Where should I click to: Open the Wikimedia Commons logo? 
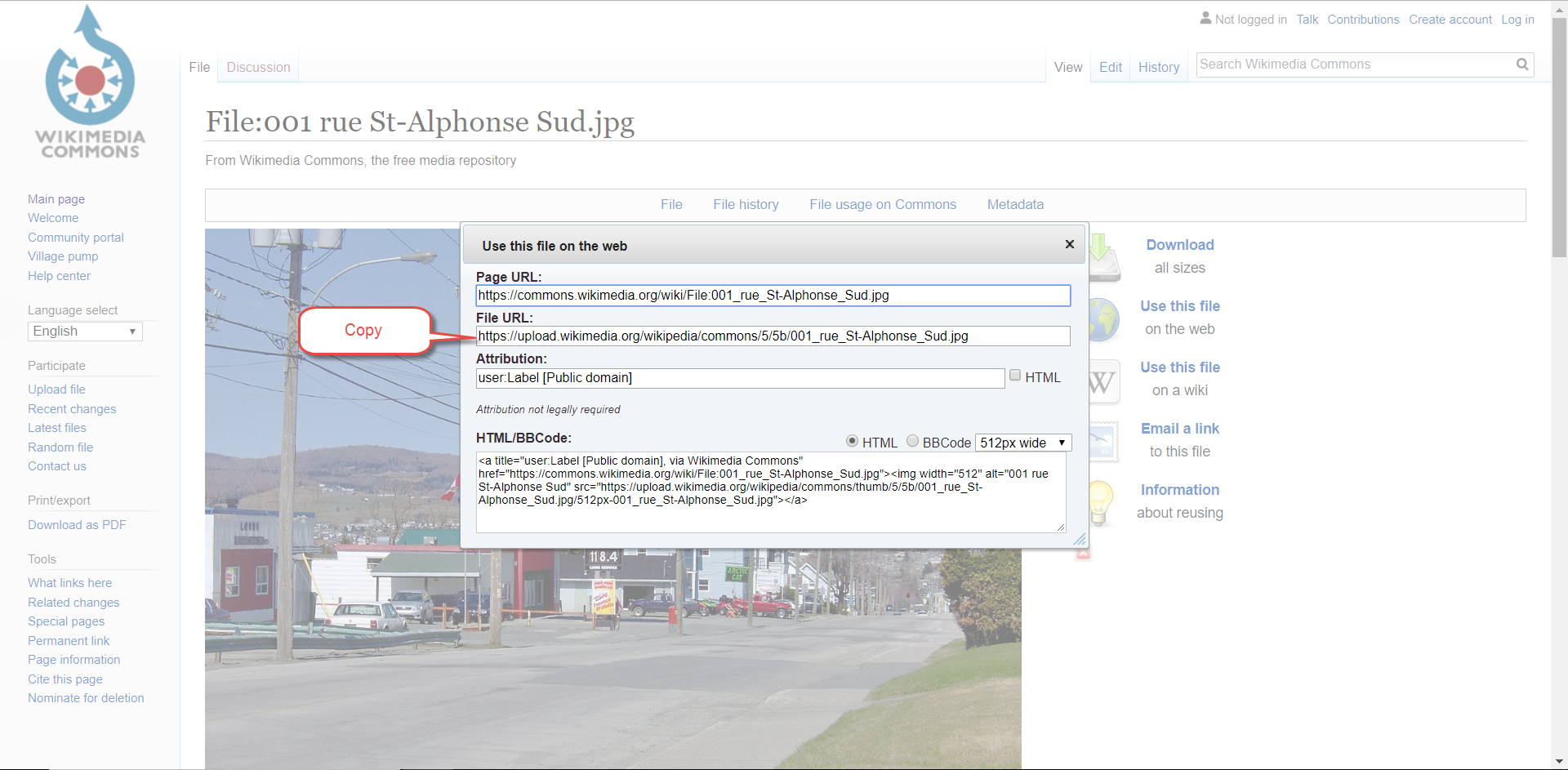coord(89,82)
